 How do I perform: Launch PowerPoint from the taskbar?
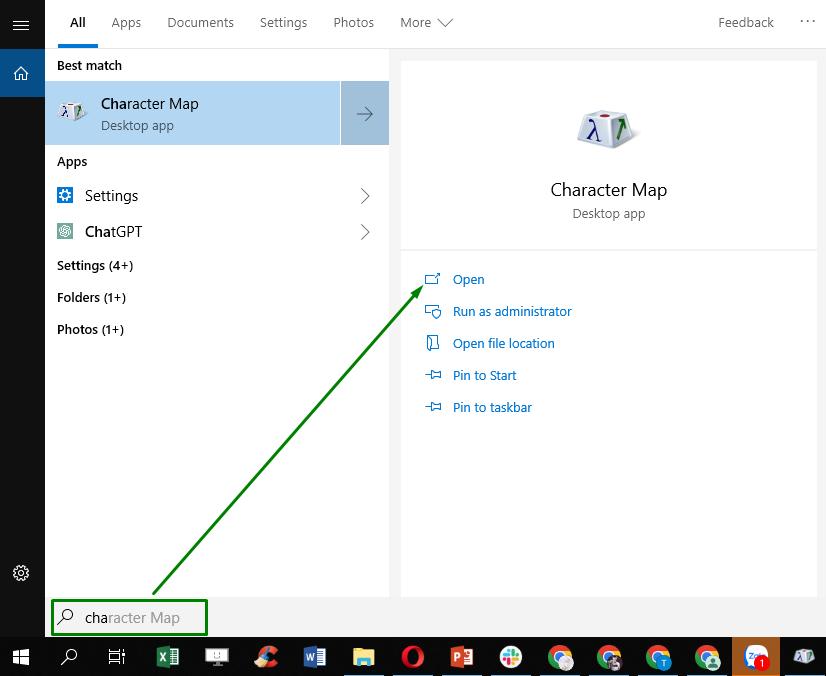(x=461, y=657)
